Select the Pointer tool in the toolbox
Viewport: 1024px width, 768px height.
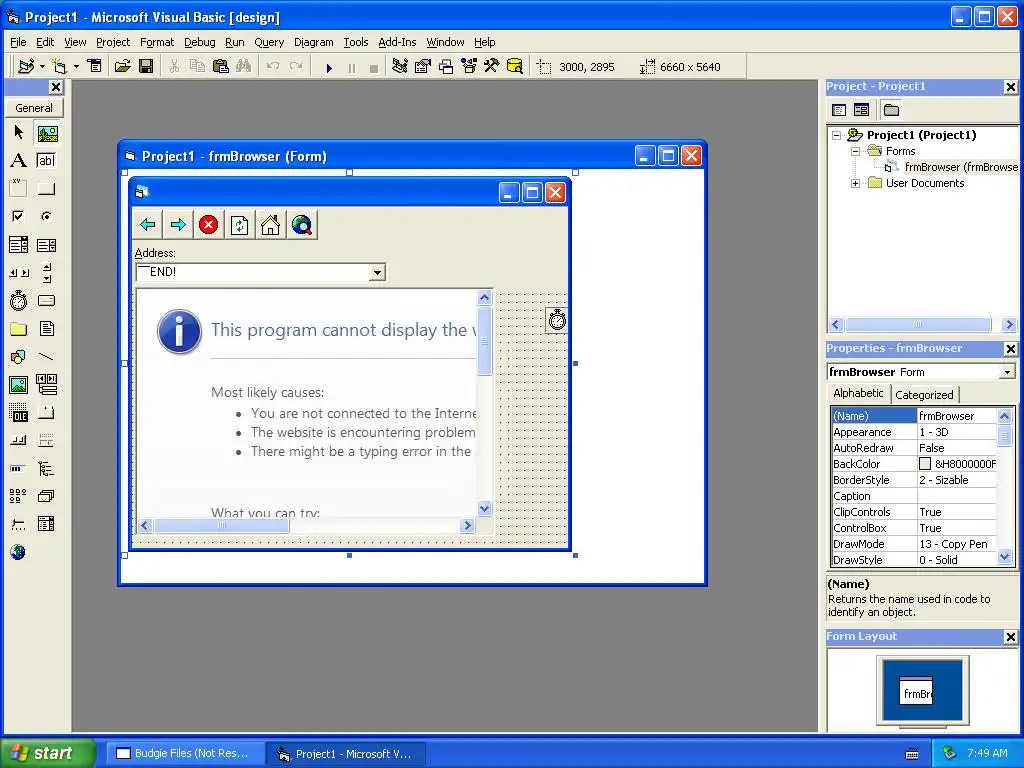[18, 133]
